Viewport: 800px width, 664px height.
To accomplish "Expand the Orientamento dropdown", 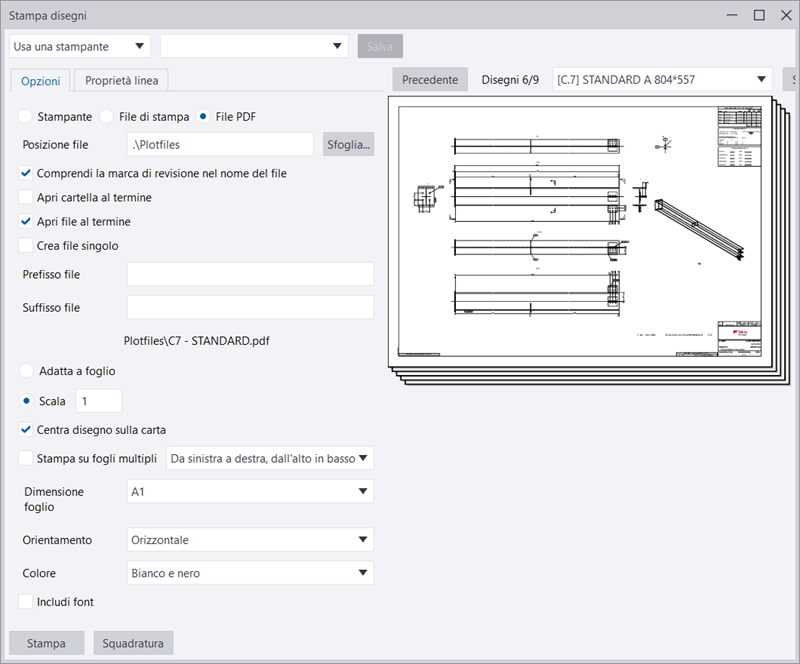I will pyautogui.click(x=249, y=540).
